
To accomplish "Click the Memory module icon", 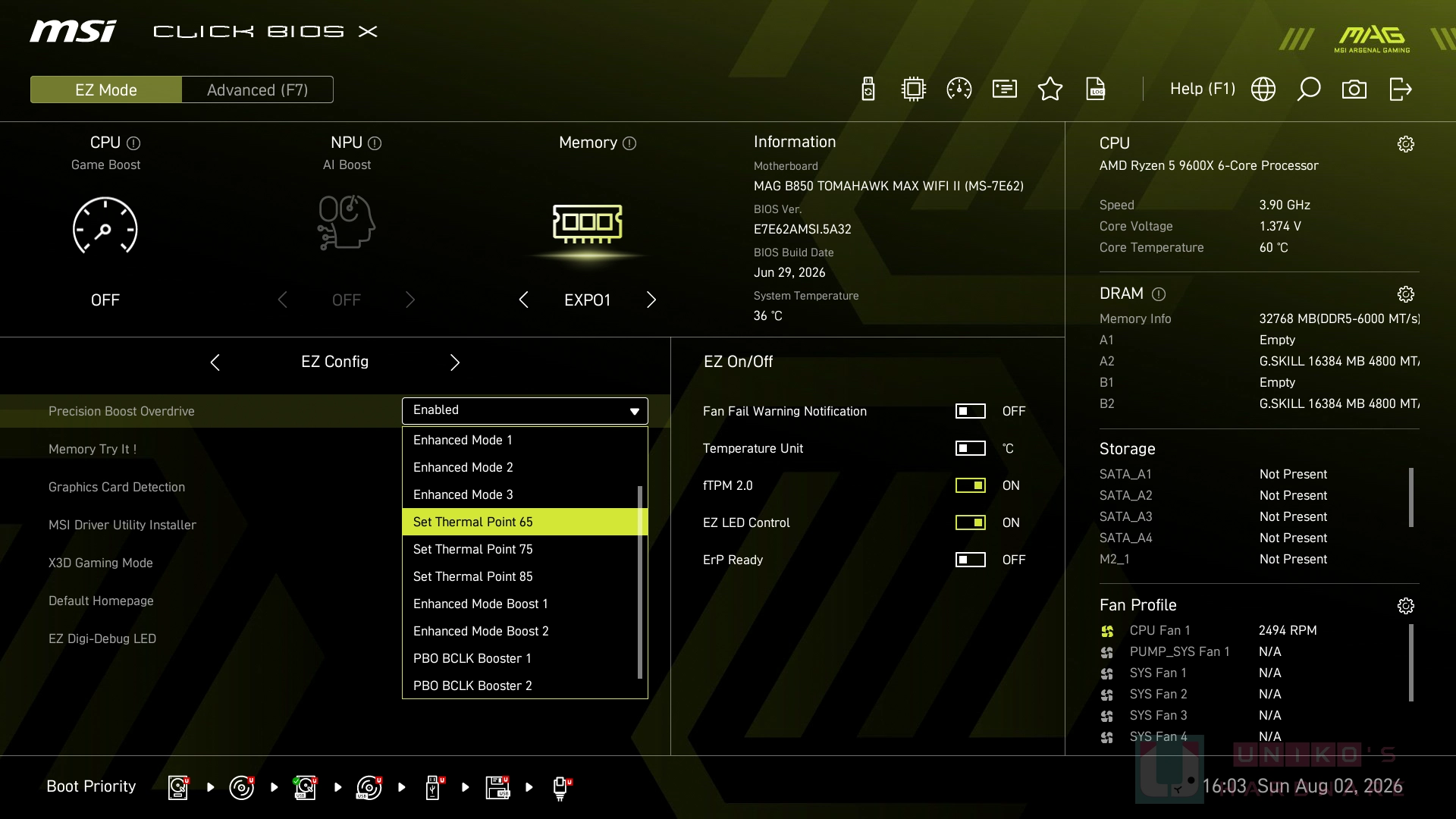I will pyautogui.click(x=588, y=224).
